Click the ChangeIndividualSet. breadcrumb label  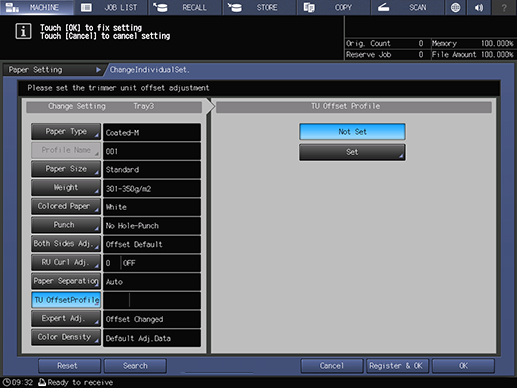pyautogui.click(x=149, y=70)
